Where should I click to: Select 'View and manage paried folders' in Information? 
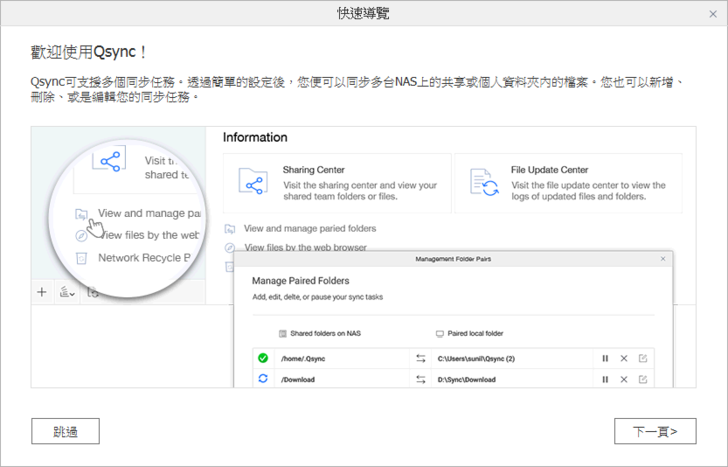pos(310,228)
